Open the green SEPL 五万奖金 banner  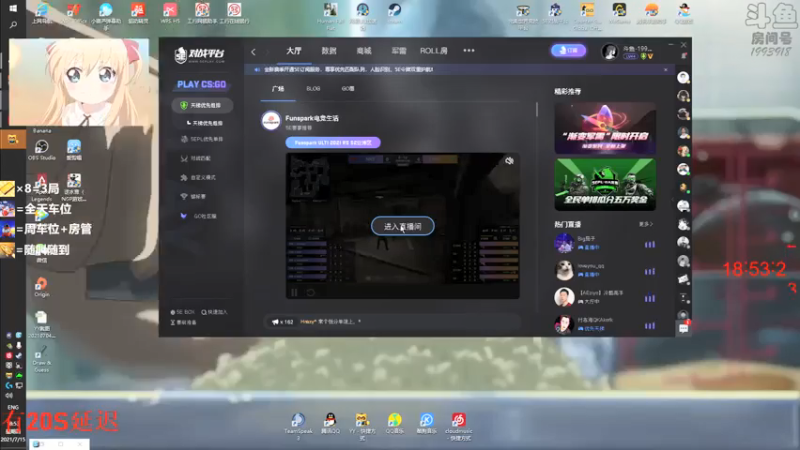tap(605, 184)
